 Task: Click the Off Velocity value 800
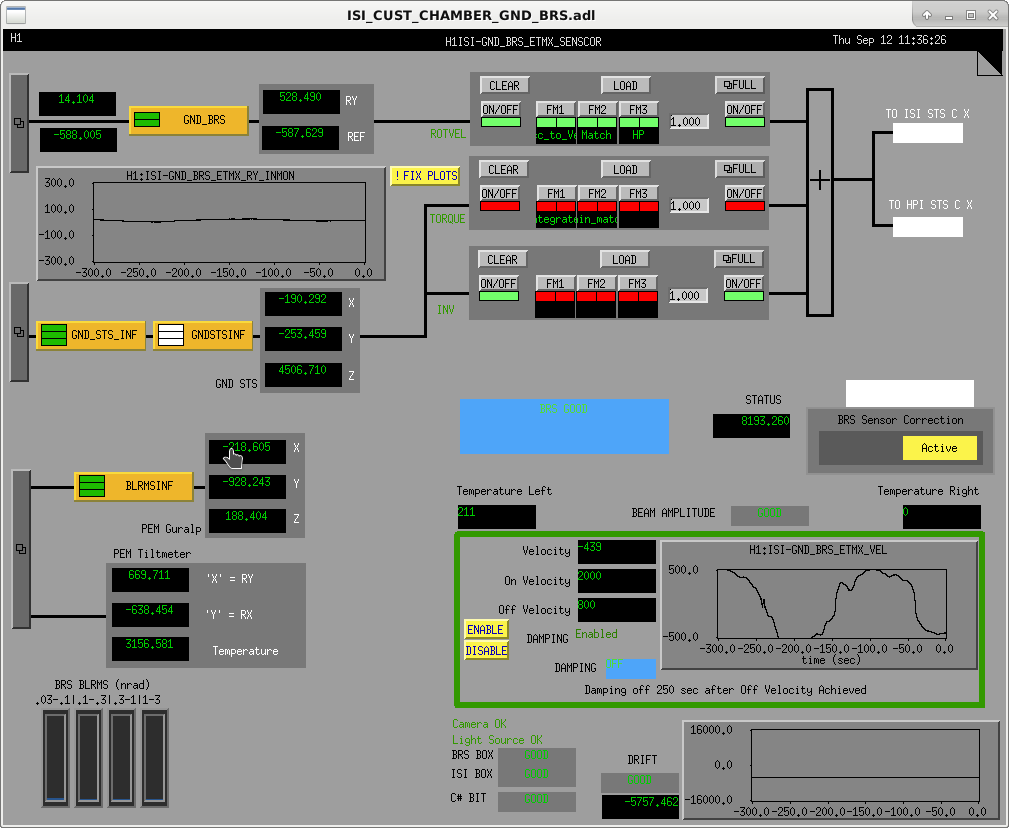pos(616,609)
